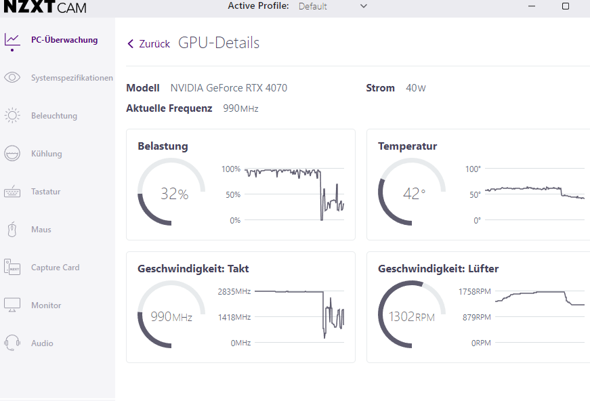Click the NVIDIA GeForce RTX 4070 model text
Viewport: 590px width, 401px height.
pyautogui.click(x=229, y=88)
